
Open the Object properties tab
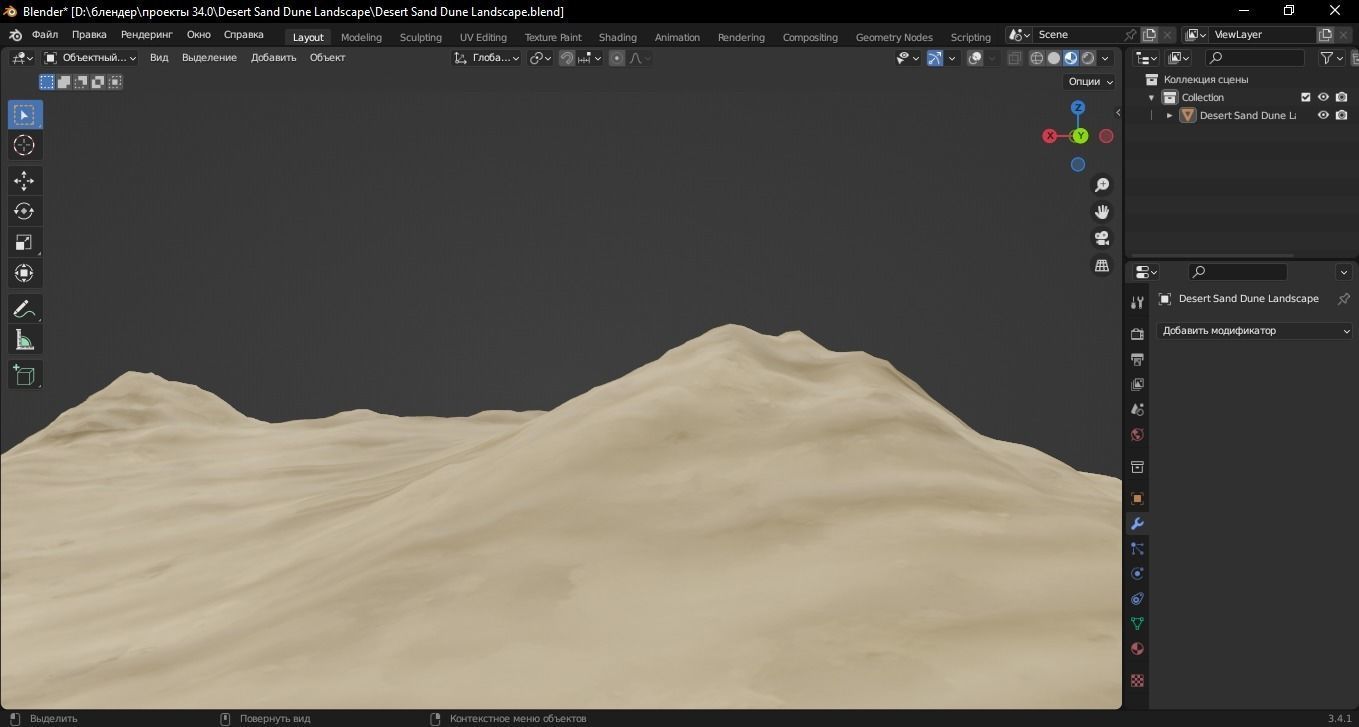point(1137,498)
